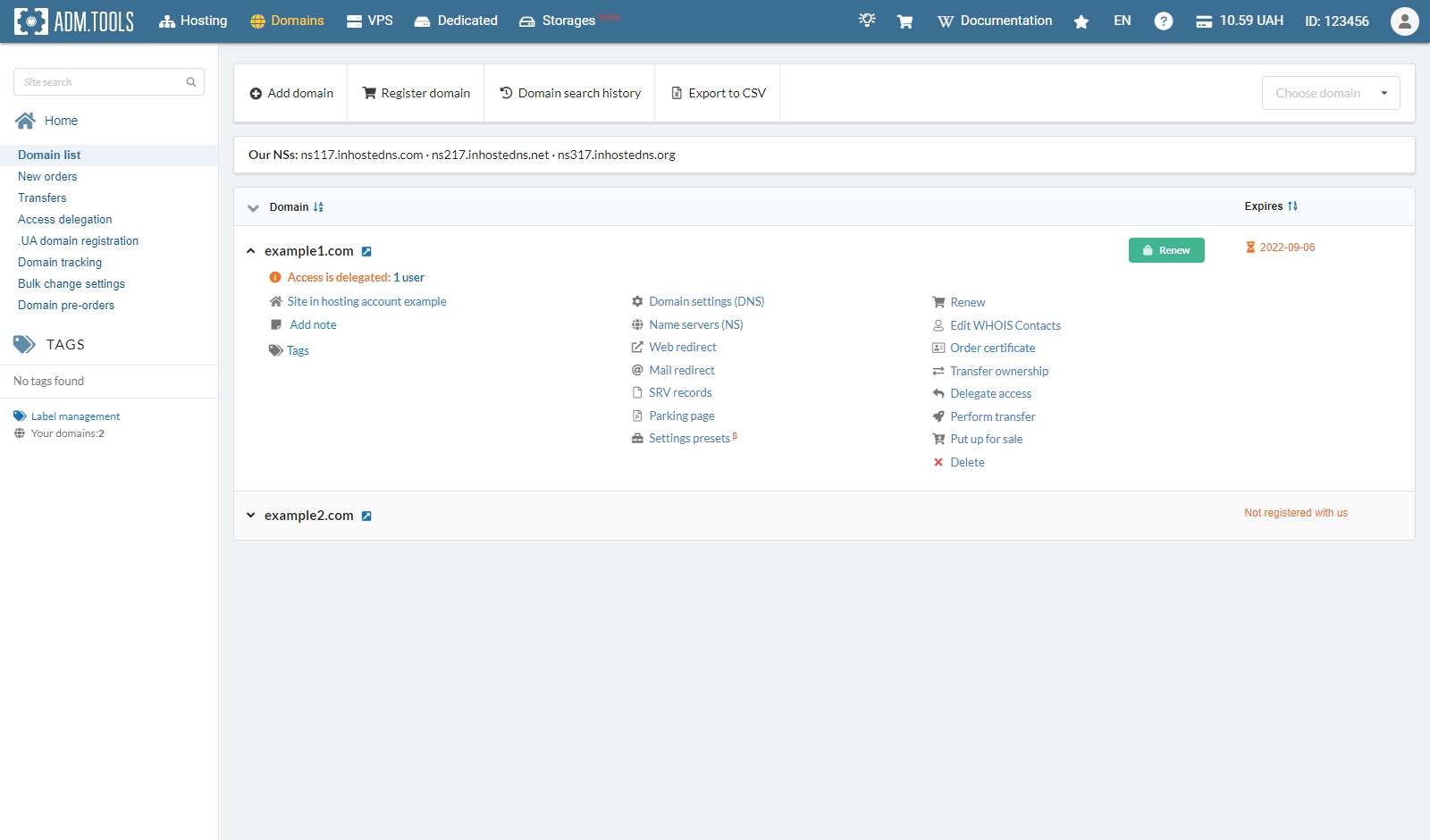1430x840 pixels.
Task: Click the ADM.TOOLS logo
Action: 74,21
